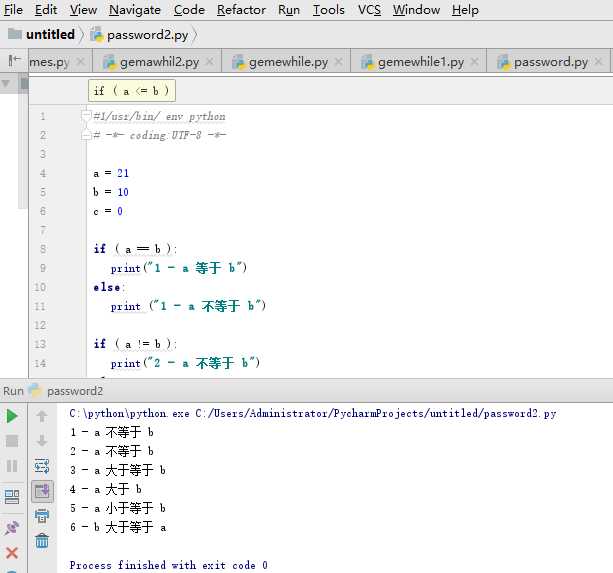
Task: Click line number 4 in the gutter
Action: pyautogui.click(x=43, y=173)
